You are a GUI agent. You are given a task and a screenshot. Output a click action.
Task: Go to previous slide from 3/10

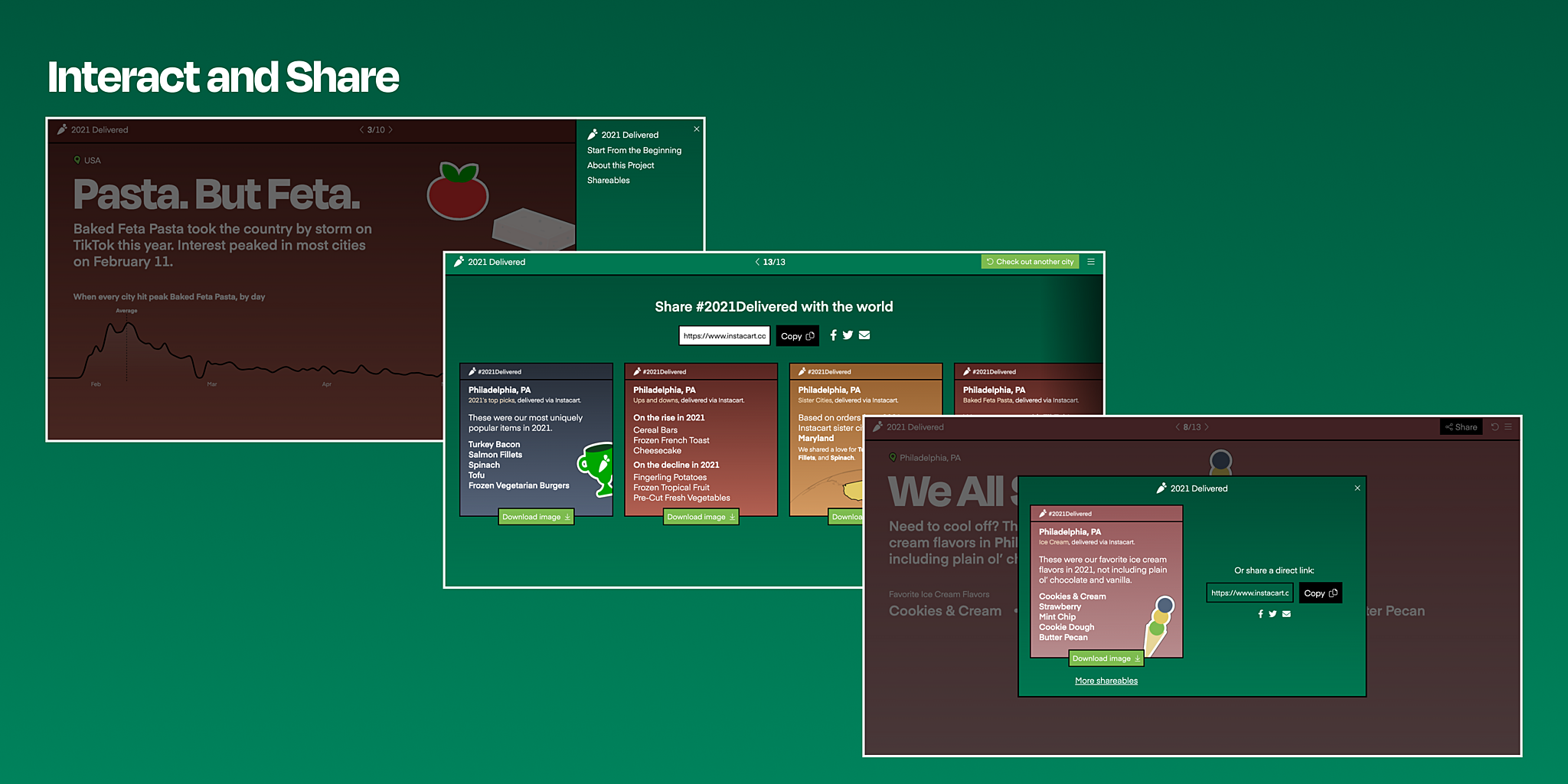click(361, 130)
